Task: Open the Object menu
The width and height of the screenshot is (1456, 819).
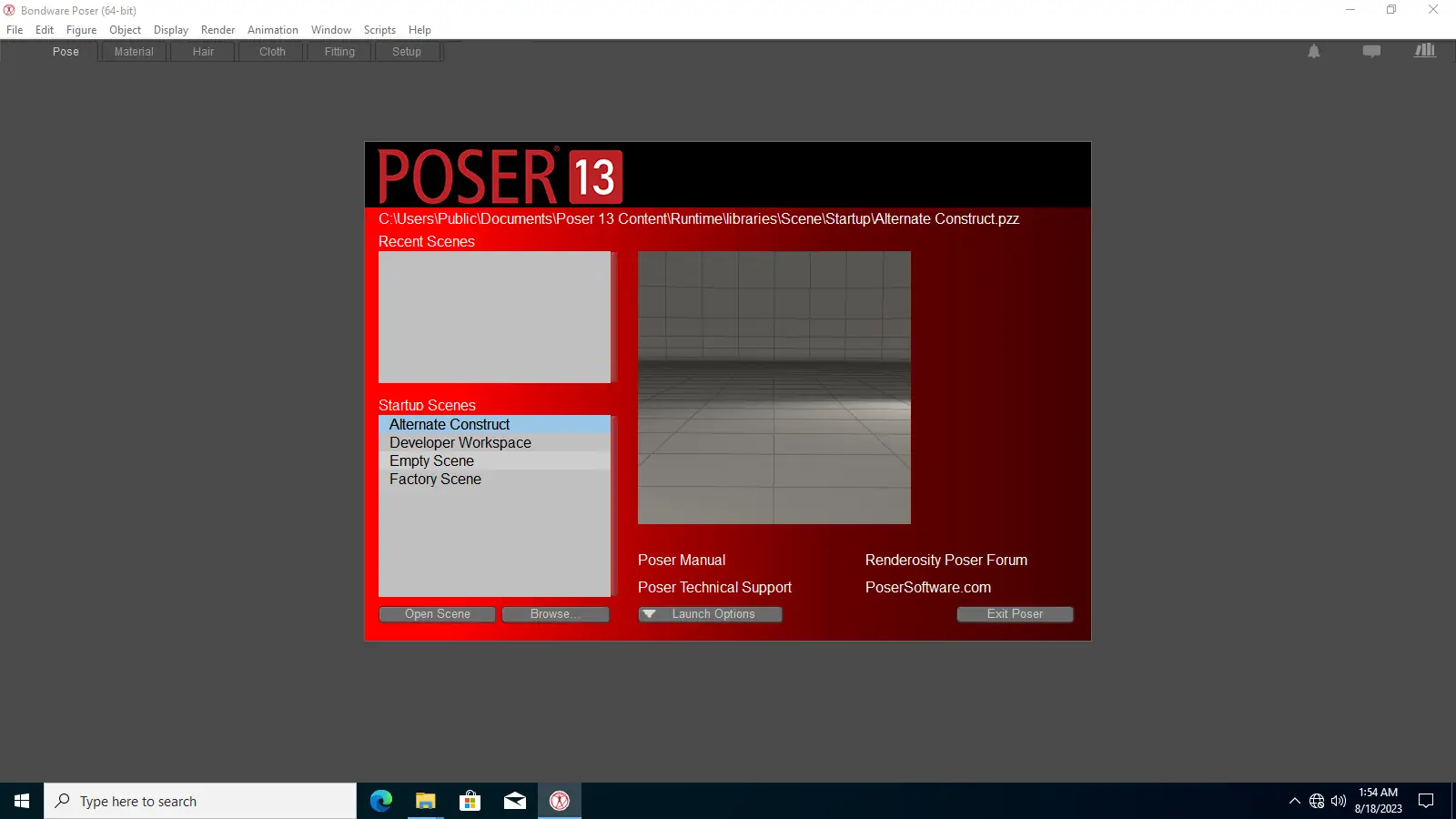Action: click(126, 30)
